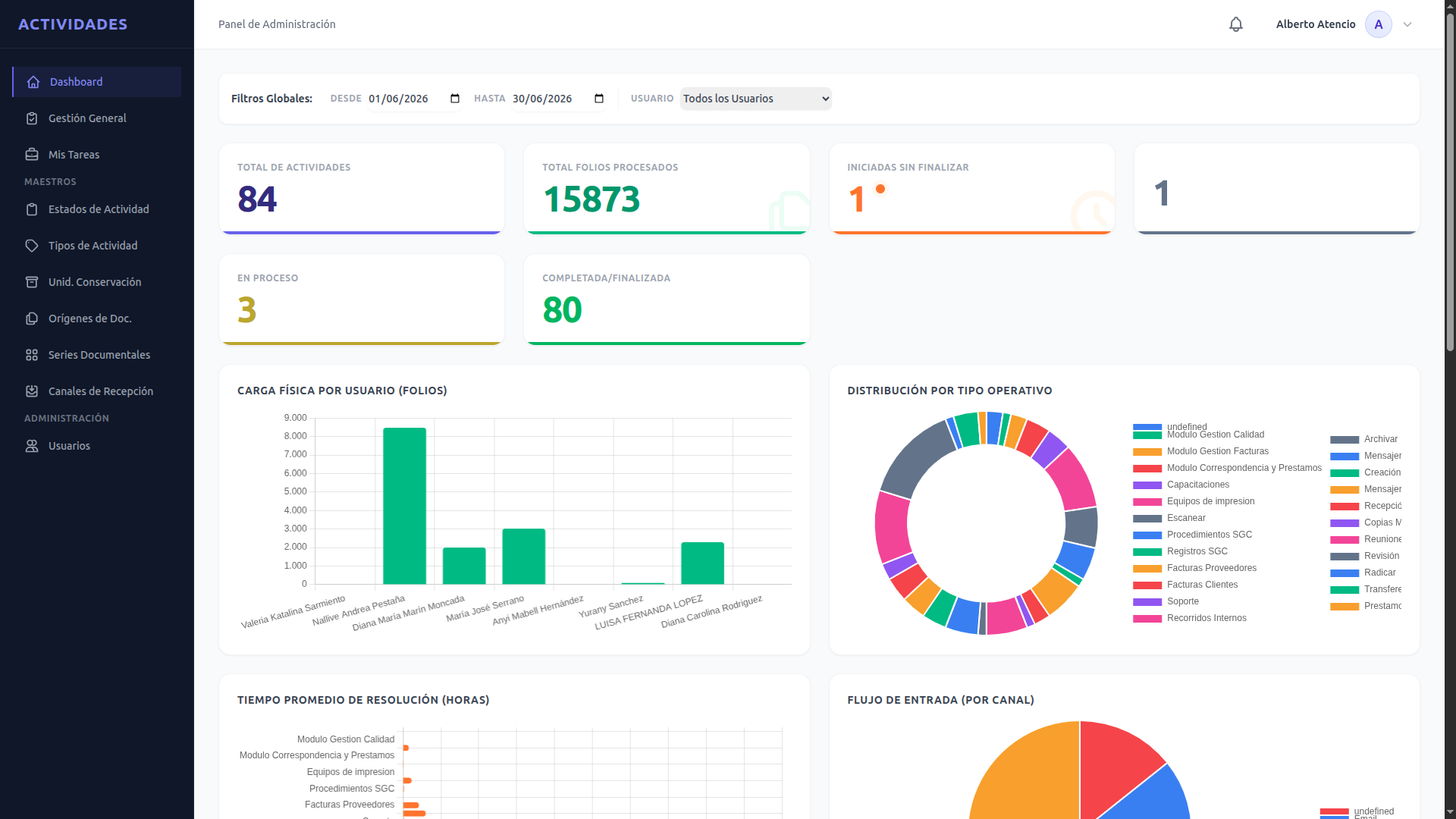The height and width of the screenshot is (819, 1456).
Task: Click the Canales de Recepción inbox icon
Action: [x=32, y=391]
